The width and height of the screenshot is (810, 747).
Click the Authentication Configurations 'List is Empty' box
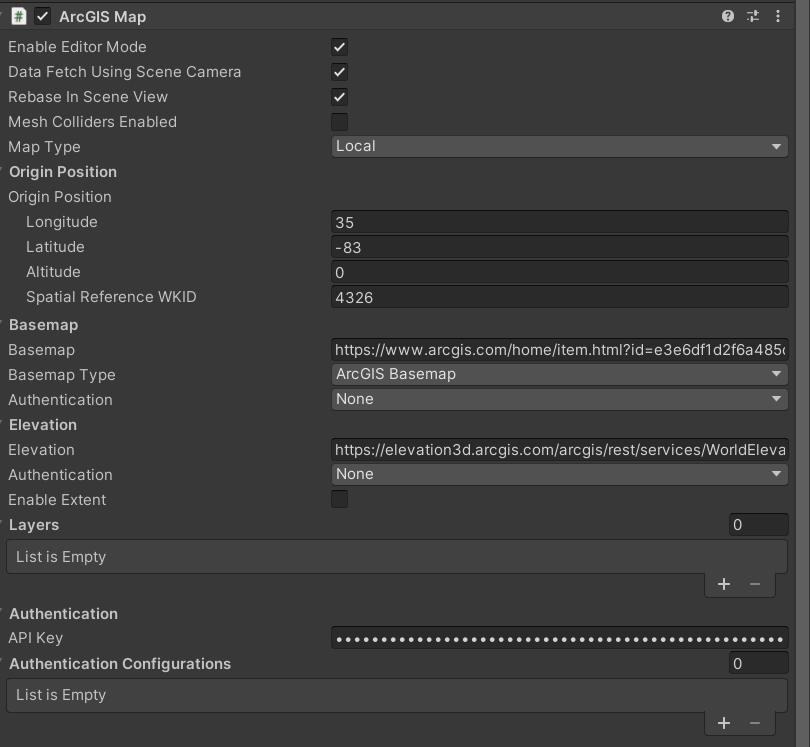point(397,695)
